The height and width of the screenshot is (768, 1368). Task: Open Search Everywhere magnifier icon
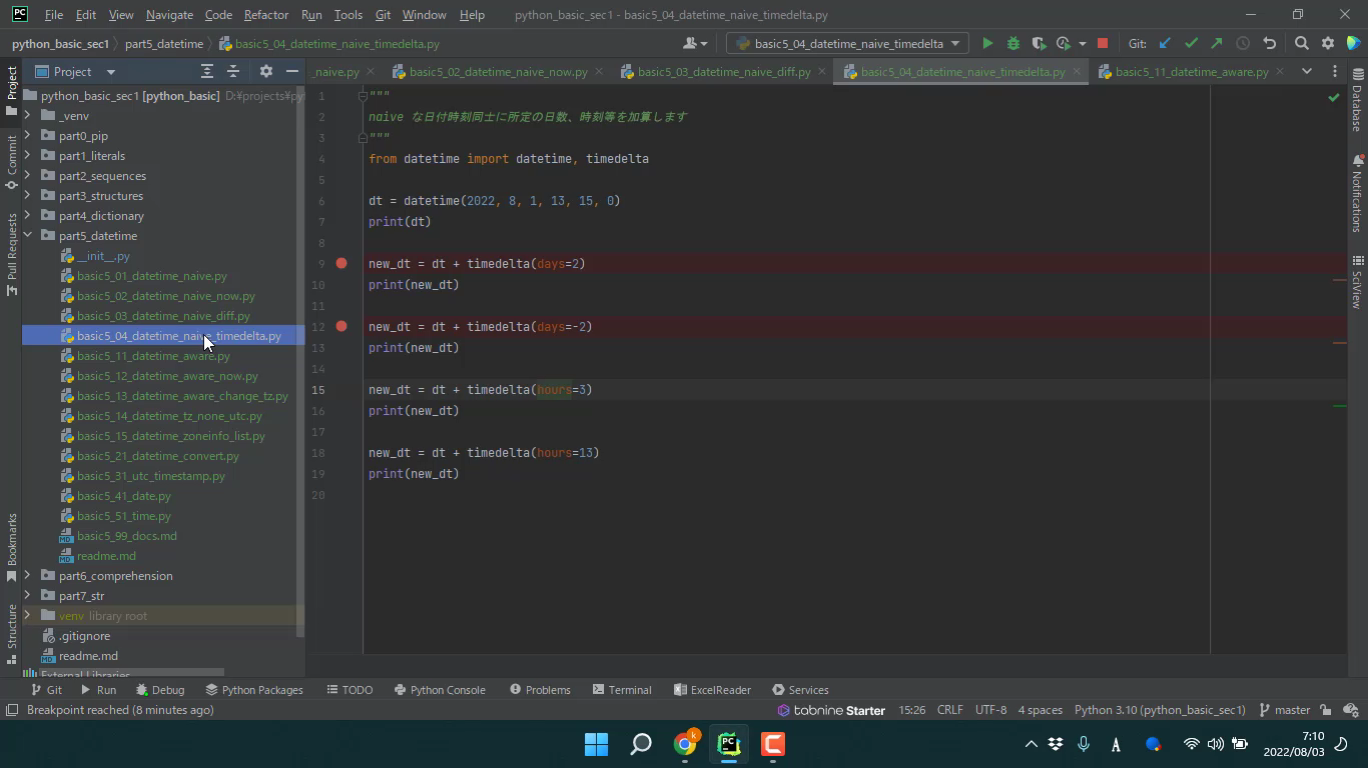pyautogui.click(x=1301, y=44)
